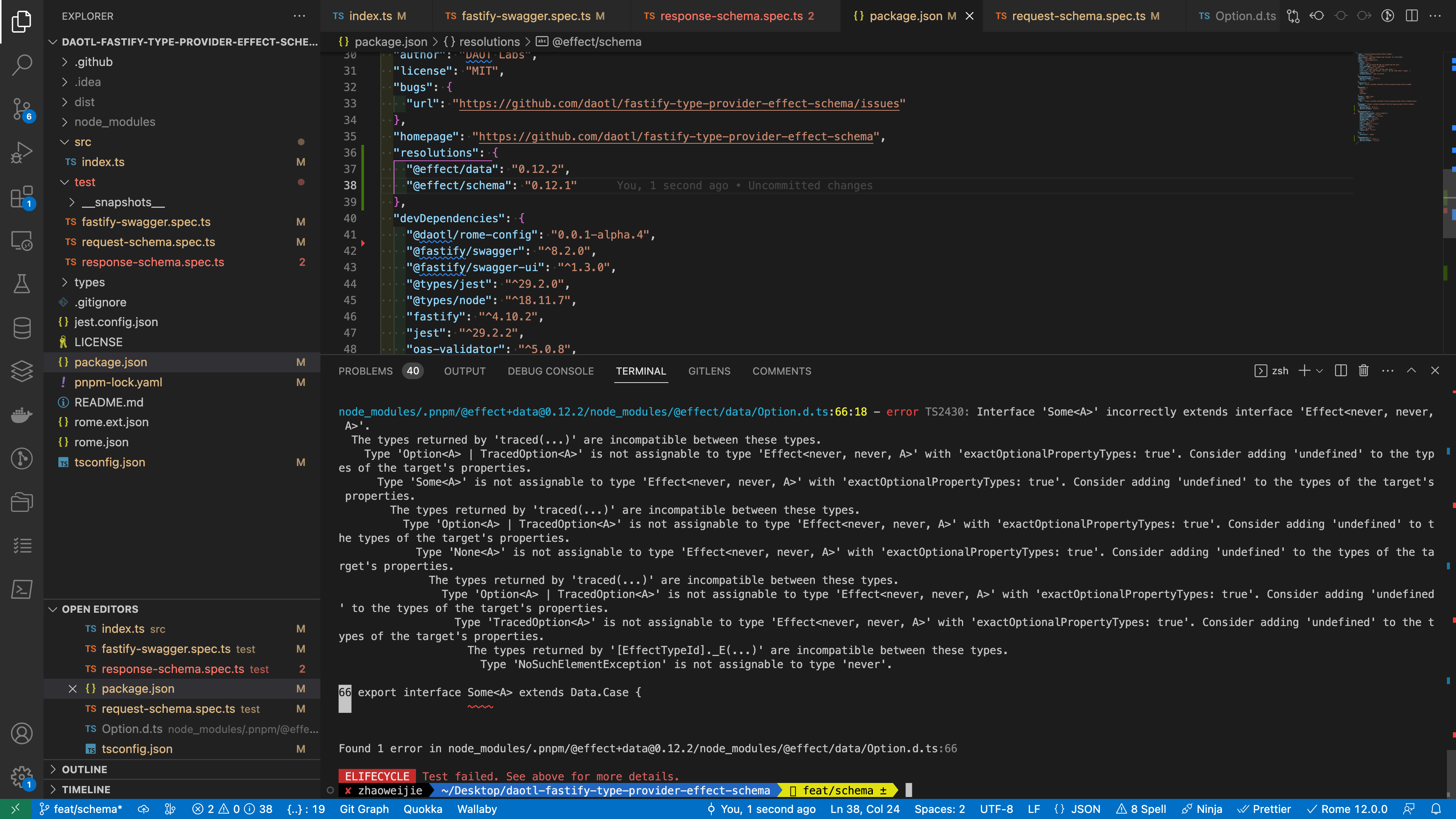Click the feat/schema branch in status bar
Screen dimensions: 1456x819
[x=82, y=809]
